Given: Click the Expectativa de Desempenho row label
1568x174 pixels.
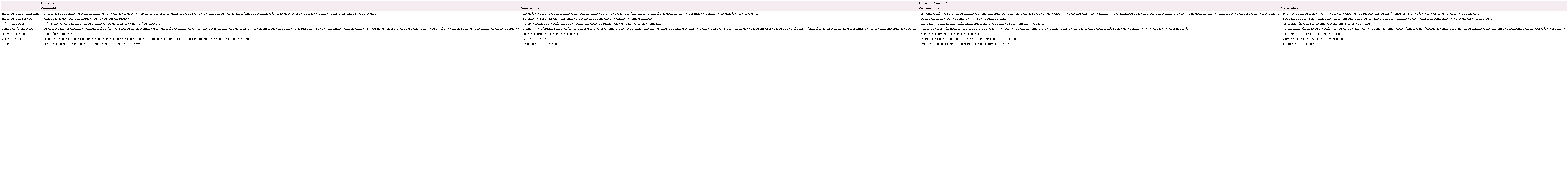Looking at the screenshot, I should [20, 13].
